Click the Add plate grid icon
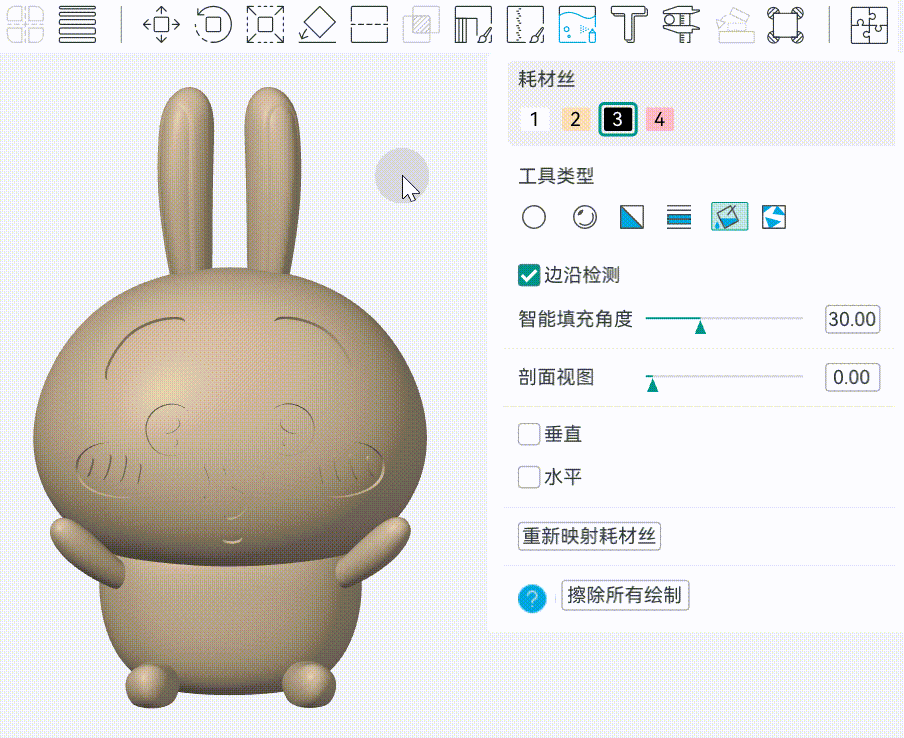Image resolution: width=904 pixels, height=738 pixels. click(x=25, y=24)
